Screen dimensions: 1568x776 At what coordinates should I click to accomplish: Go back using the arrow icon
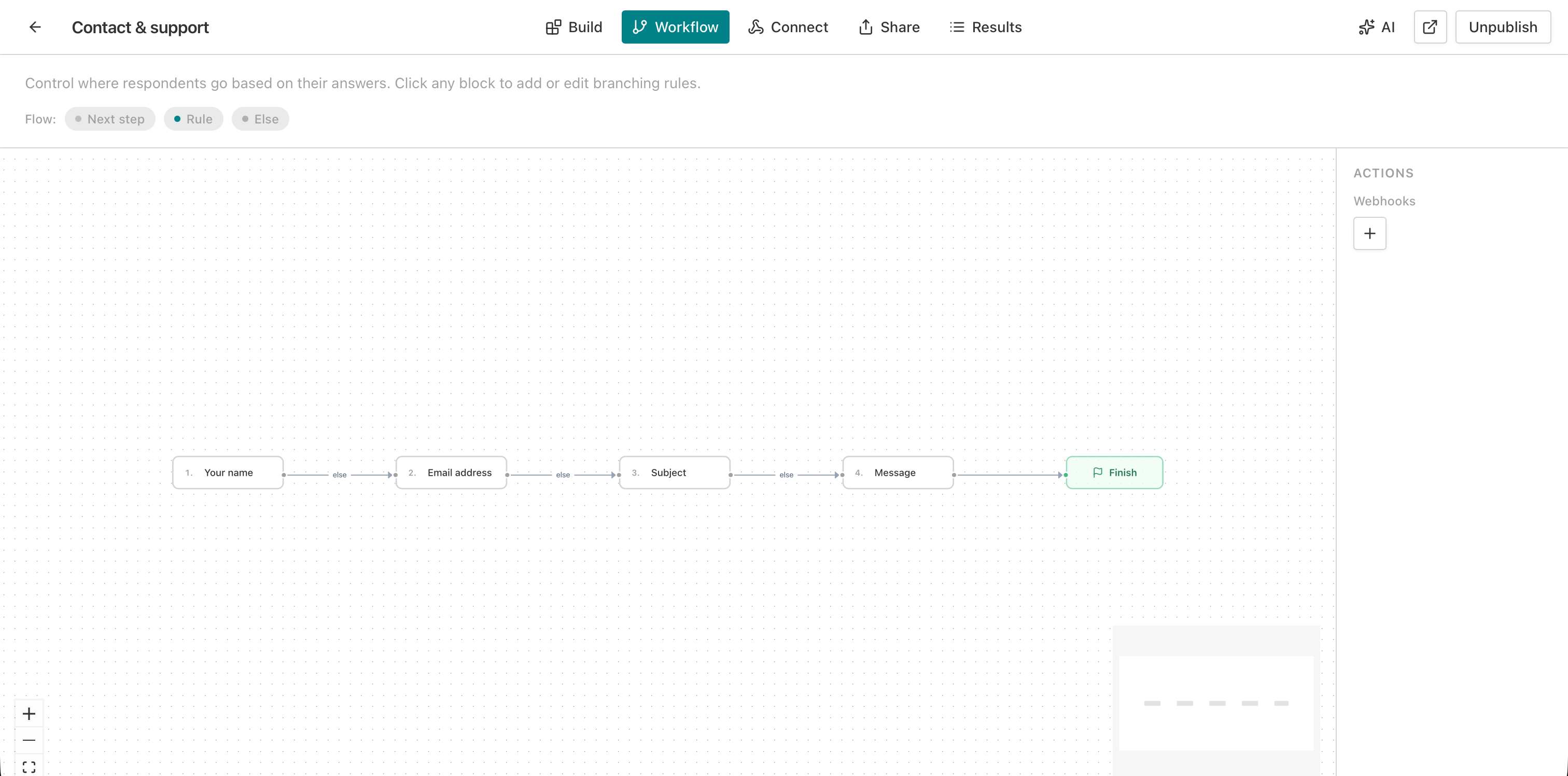pyautogui.click(x=35, y=27)
